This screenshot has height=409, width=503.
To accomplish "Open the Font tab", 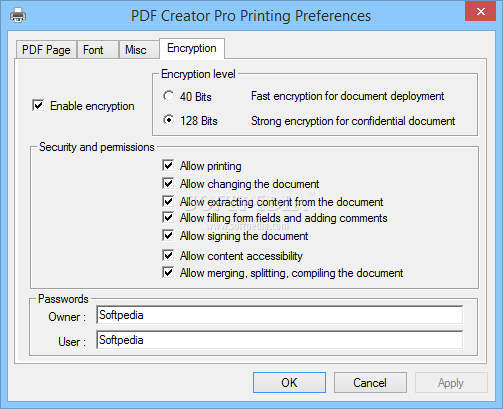I will [98, 50].
